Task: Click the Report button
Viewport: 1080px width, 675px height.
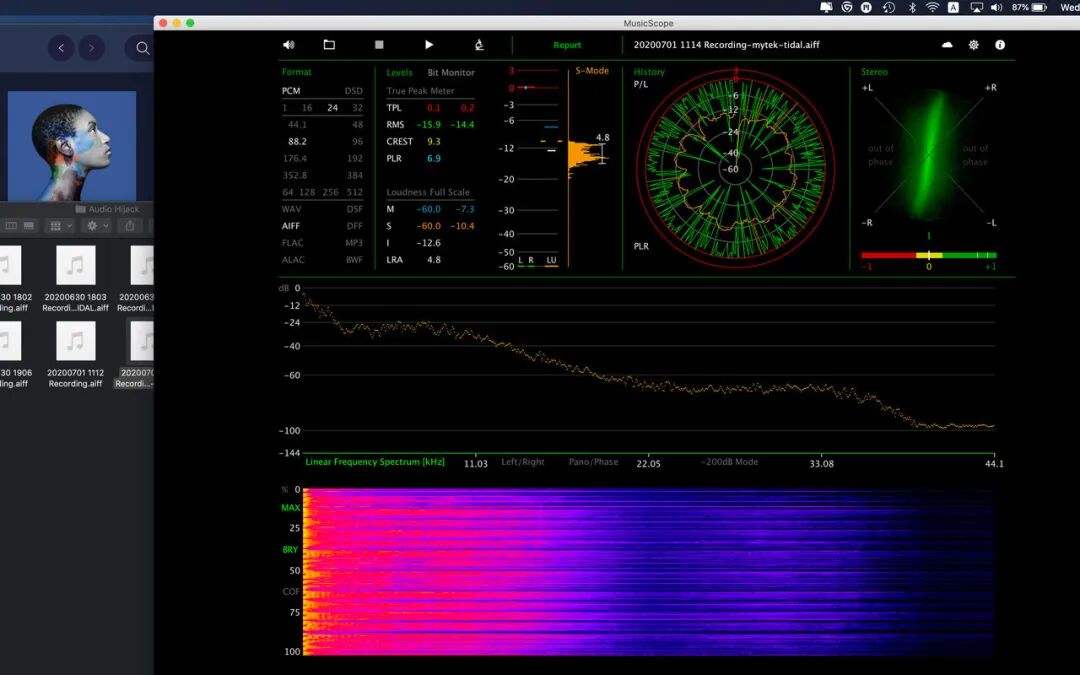Action: (567, 45)
